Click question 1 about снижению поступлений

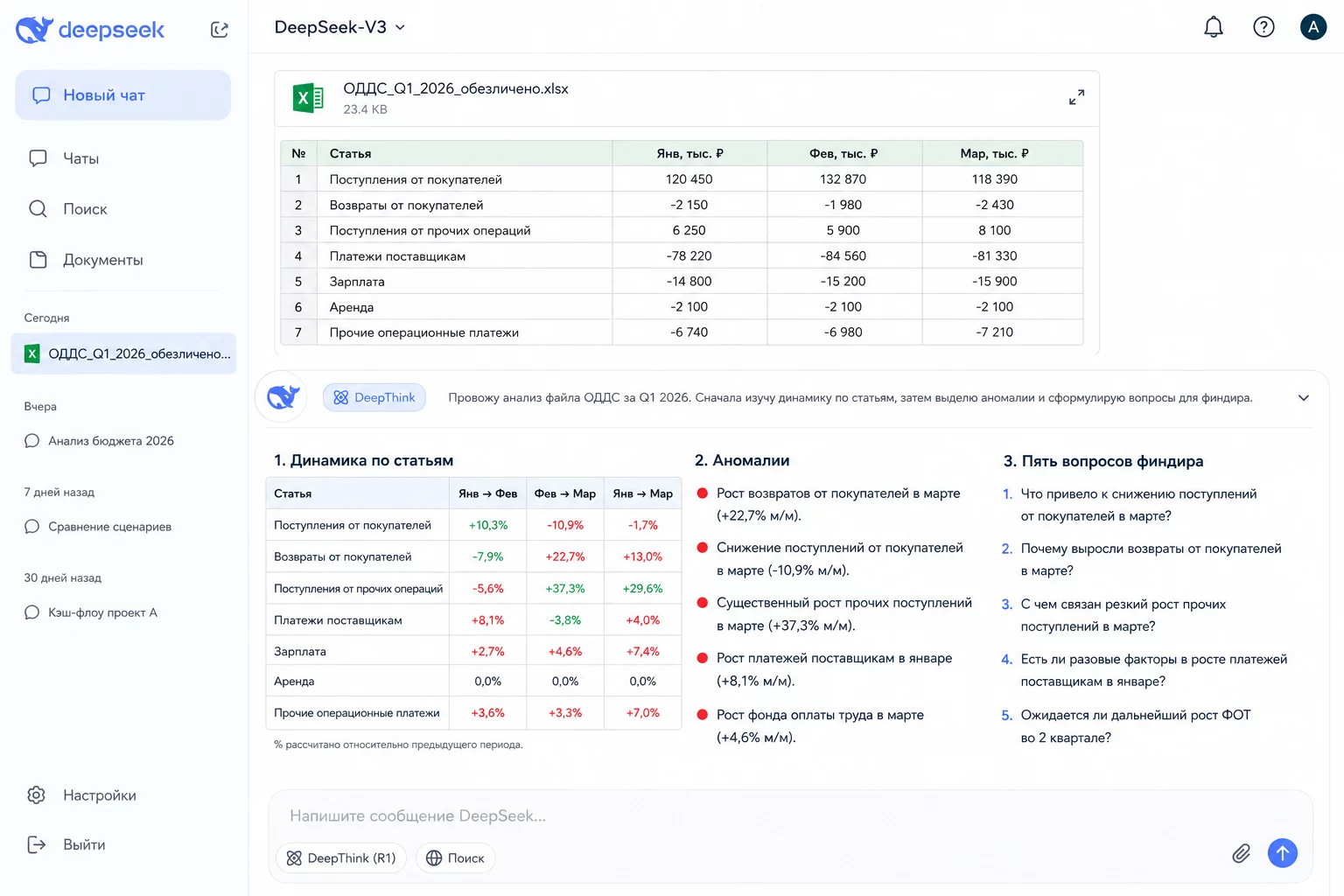(x=1138, y=504)
